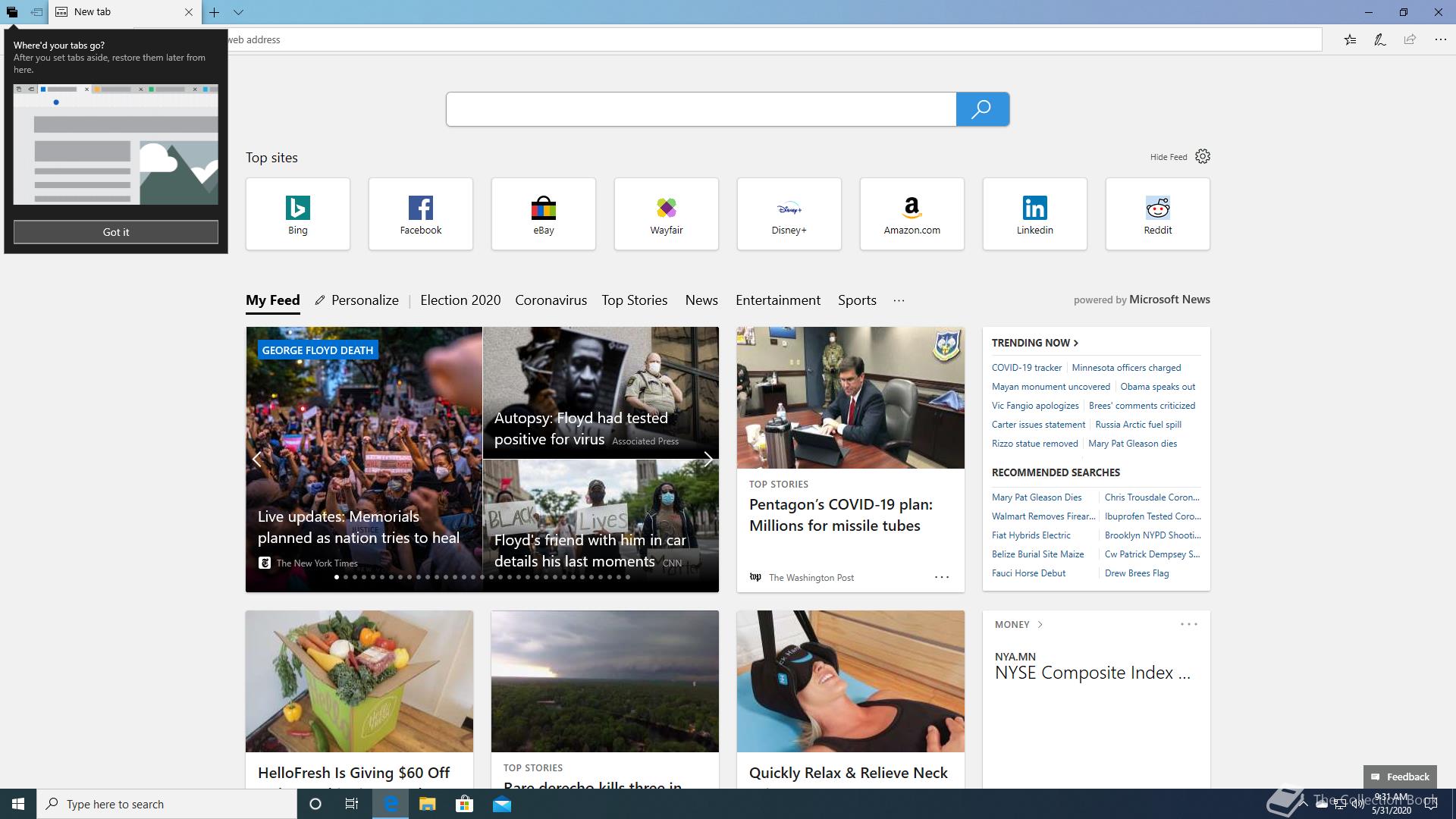Go to previous carousel slide arrow

257,460
